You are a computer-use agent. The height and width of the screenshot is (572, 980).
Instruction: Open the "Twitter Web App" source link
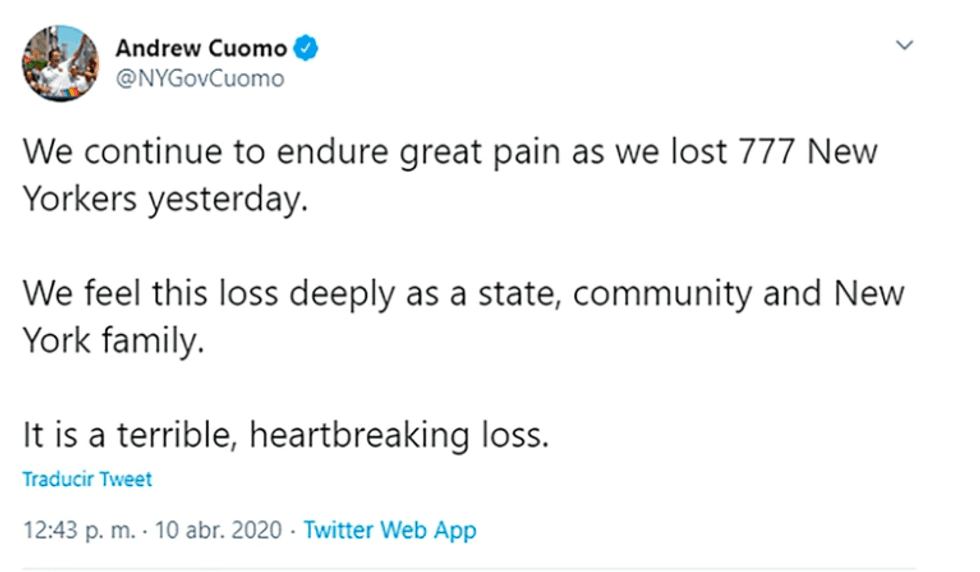point(389,530)
